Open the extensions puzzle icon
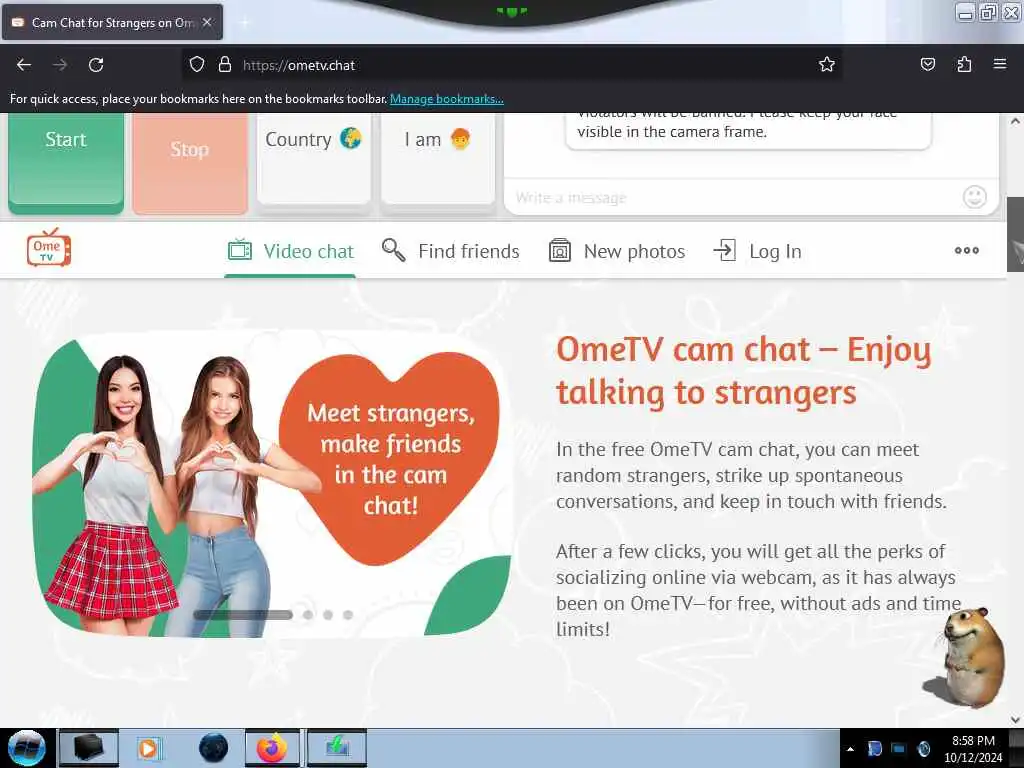 point(964,64)
